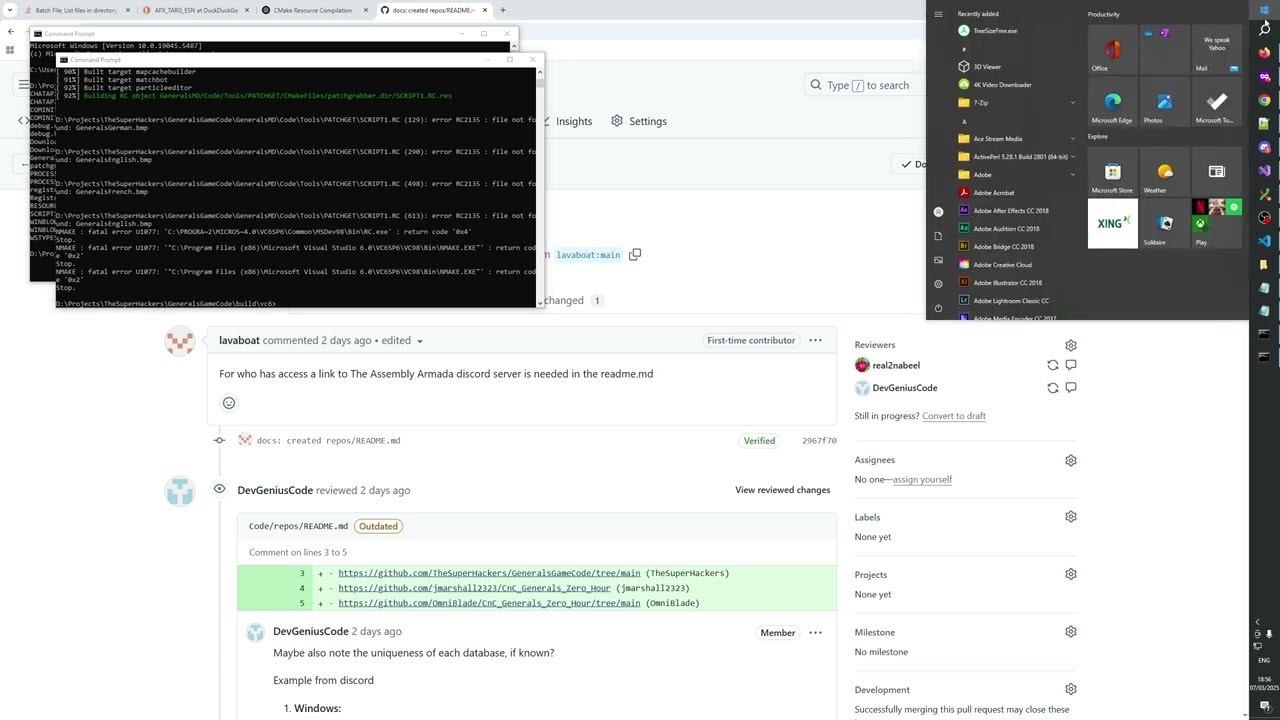Re-request review from real2nabeel
The width and height of the screenshot is (1280, 720).
1052,365
